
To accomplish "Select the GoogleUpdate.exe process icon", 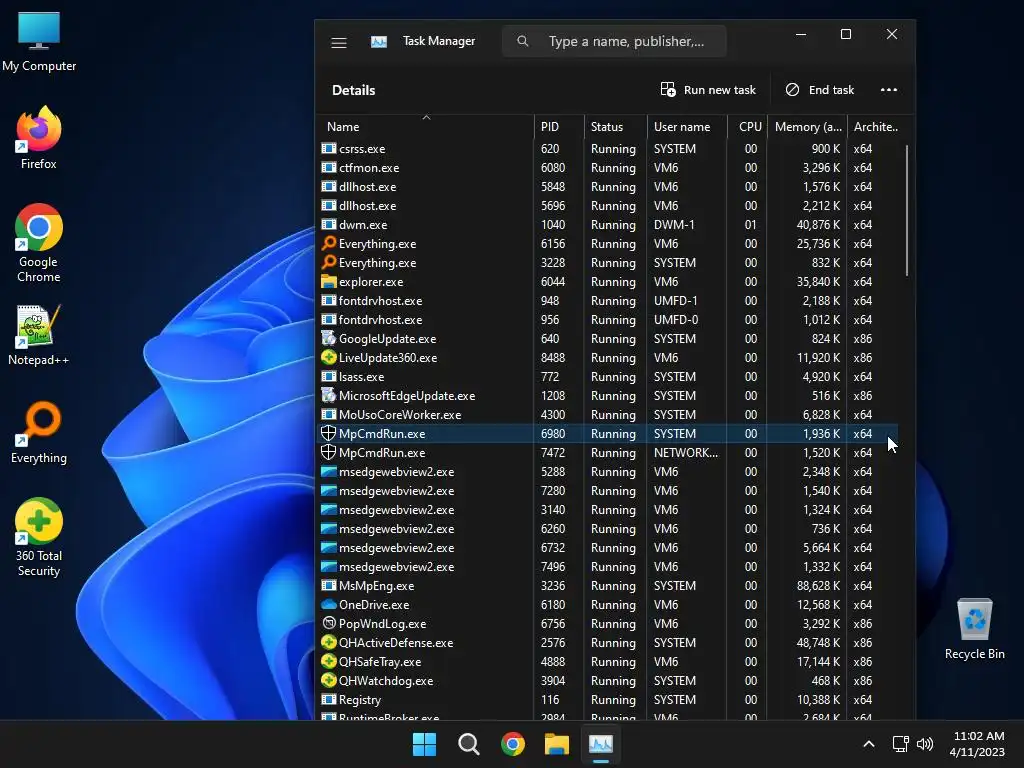I will tap(329, 339).
